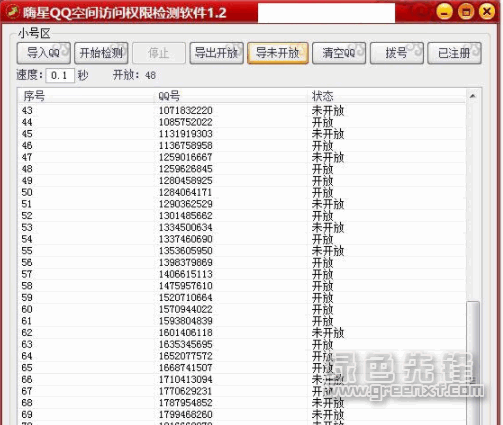Click the scrollbar up arrow

coord(473,96)
